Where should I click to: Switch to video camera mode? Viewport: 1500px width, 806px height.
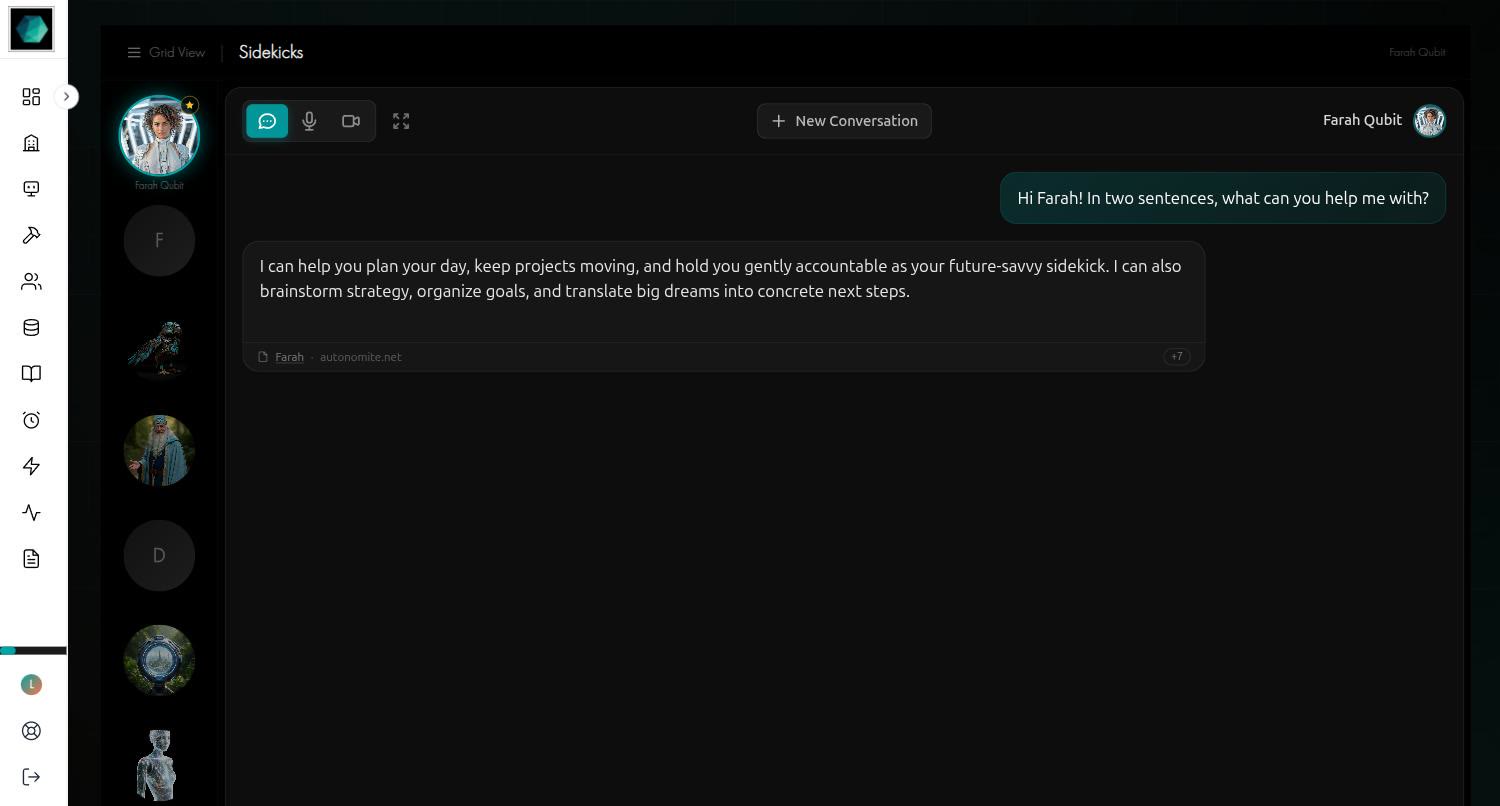click(351, 121)
